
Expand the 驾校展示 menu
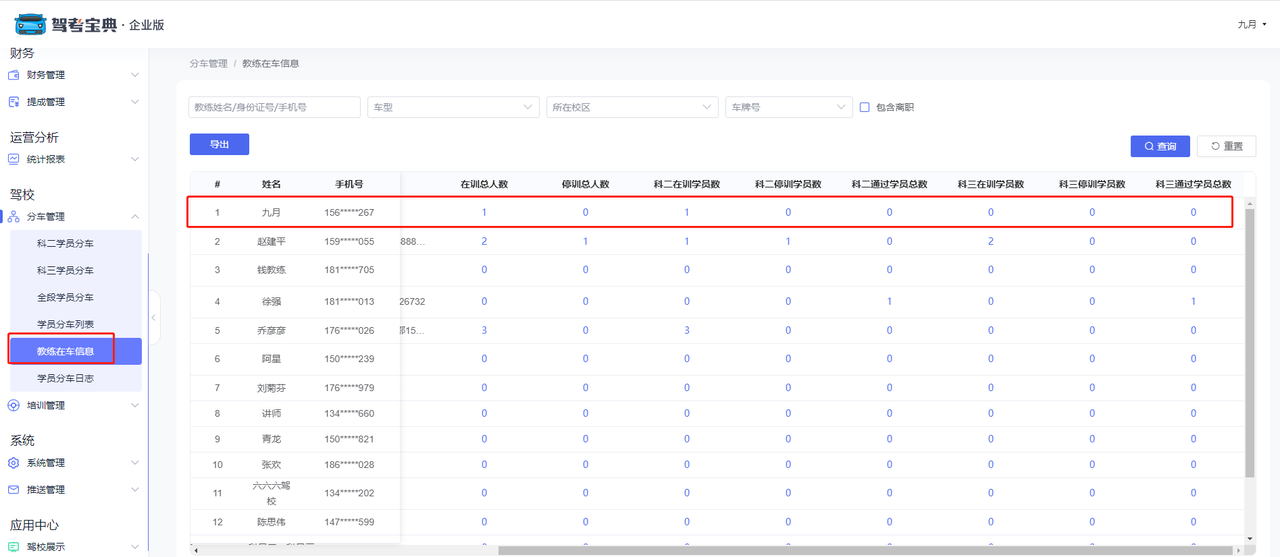click(x=135, y=547)
